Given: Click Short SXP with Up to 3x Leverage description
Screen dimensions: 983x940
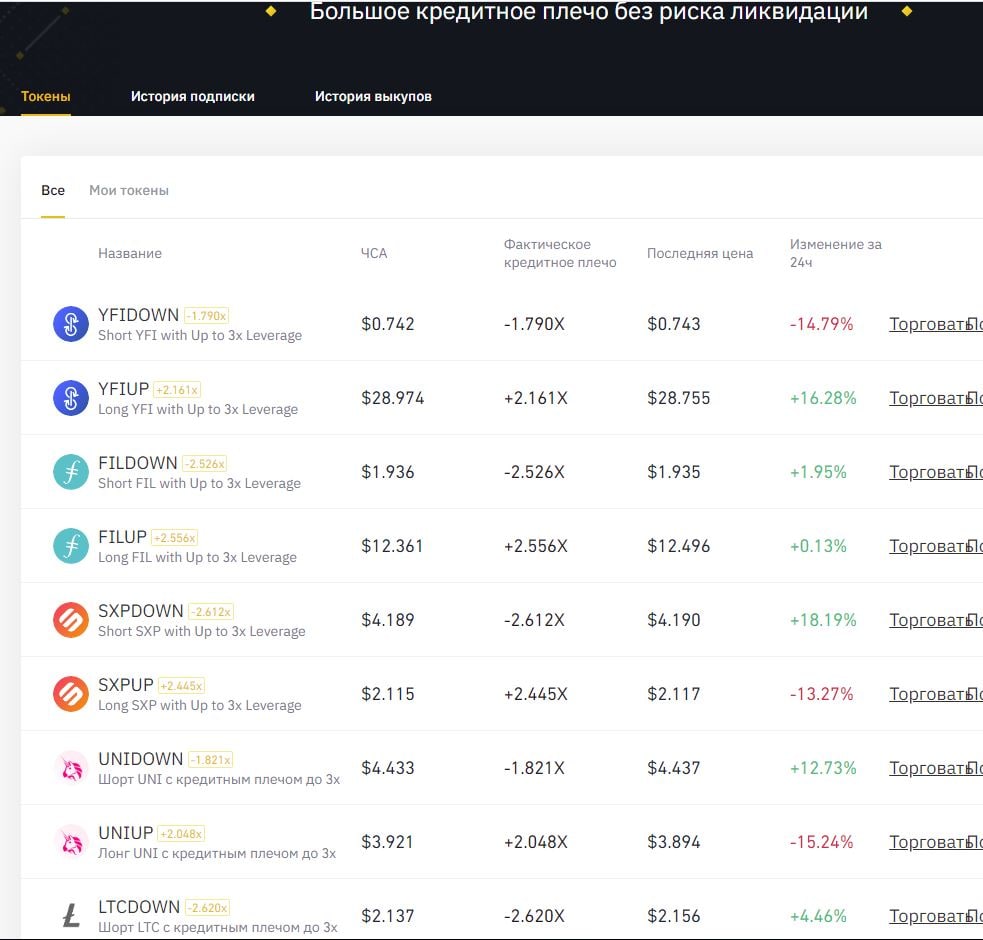Looking at the screenshot, I should (x=202, y=631).
